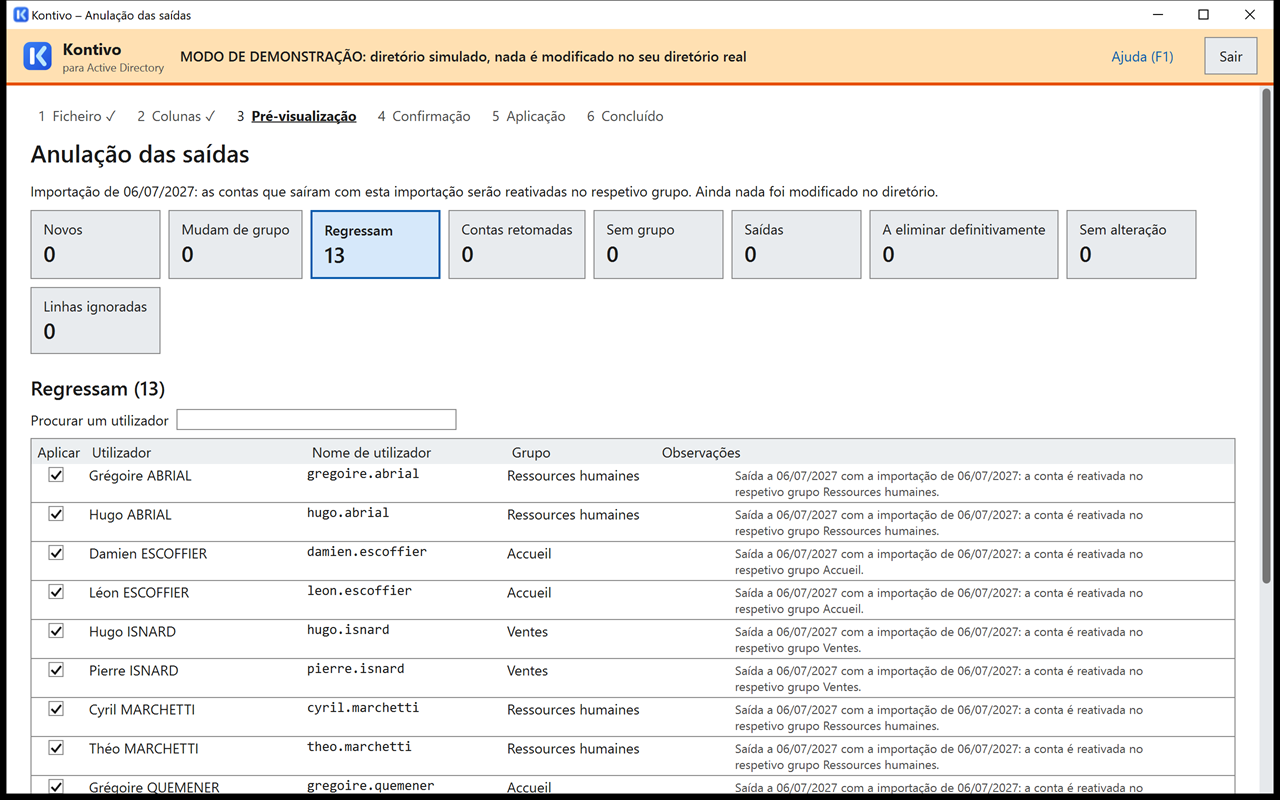Select the Contas retomadas tile
The height and width of the screenshot is (800, 1280).
(517, 244)
